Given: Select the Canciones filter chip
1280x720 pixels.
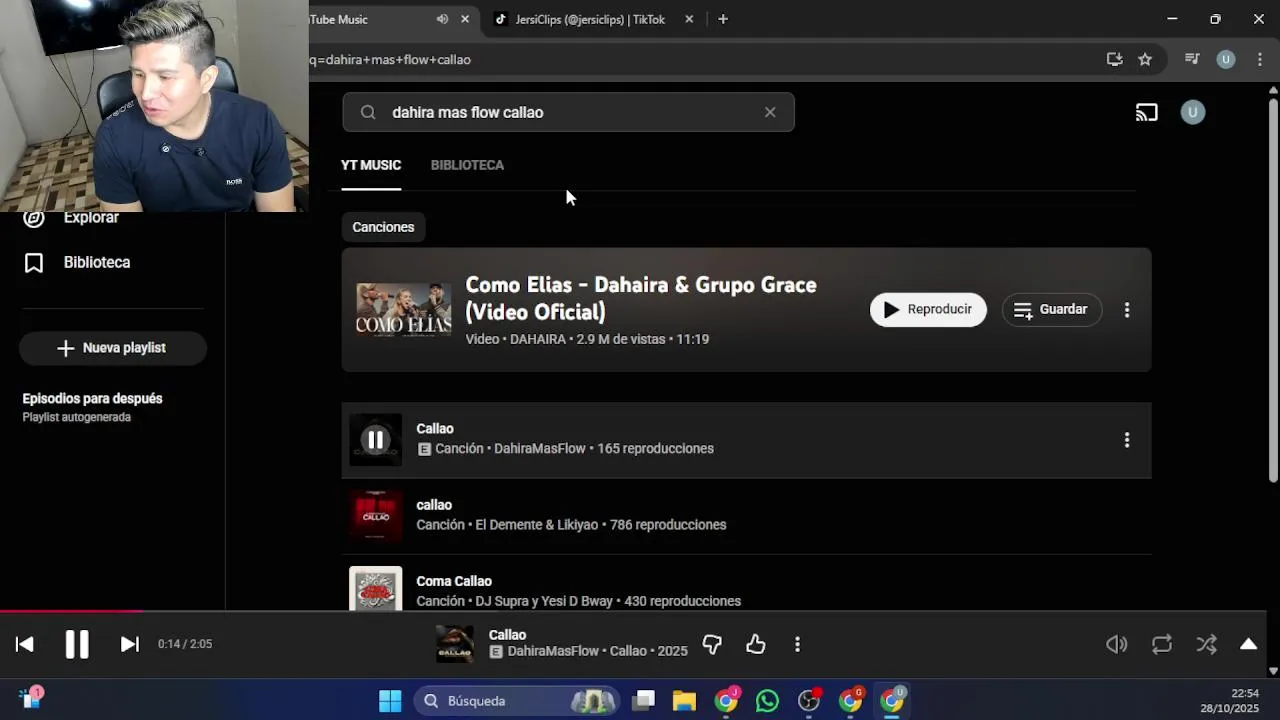Looking at the screenshot, I should (x=383, y=227).
